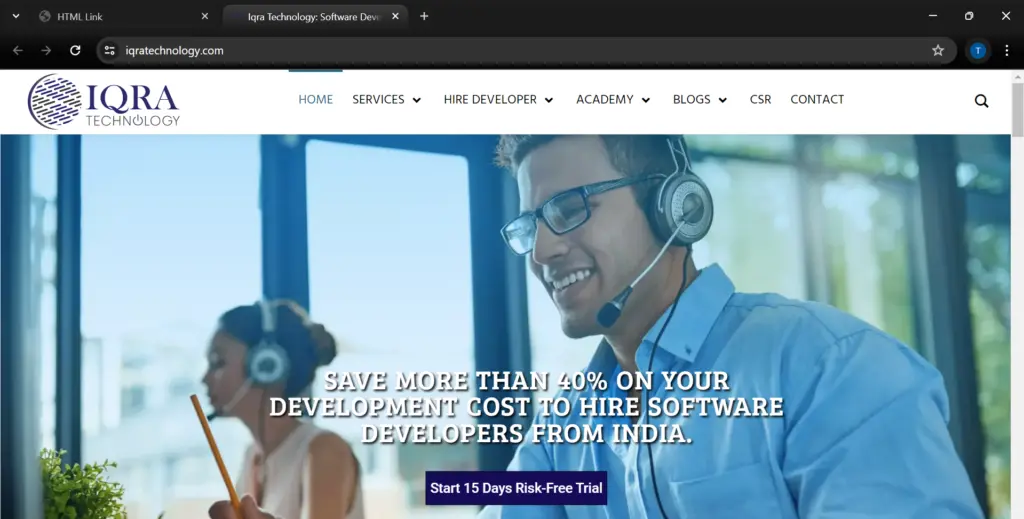
Task: Open the Chrome profile avatar
Action: [978, 50]
